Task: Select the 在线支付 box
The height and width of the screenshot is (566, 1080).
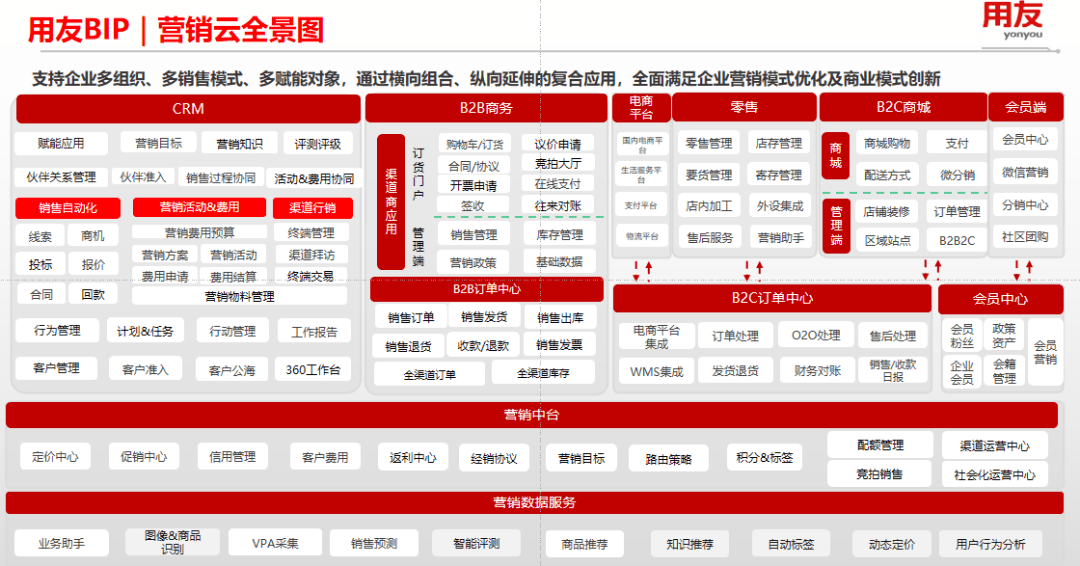Action: point(557,184)
